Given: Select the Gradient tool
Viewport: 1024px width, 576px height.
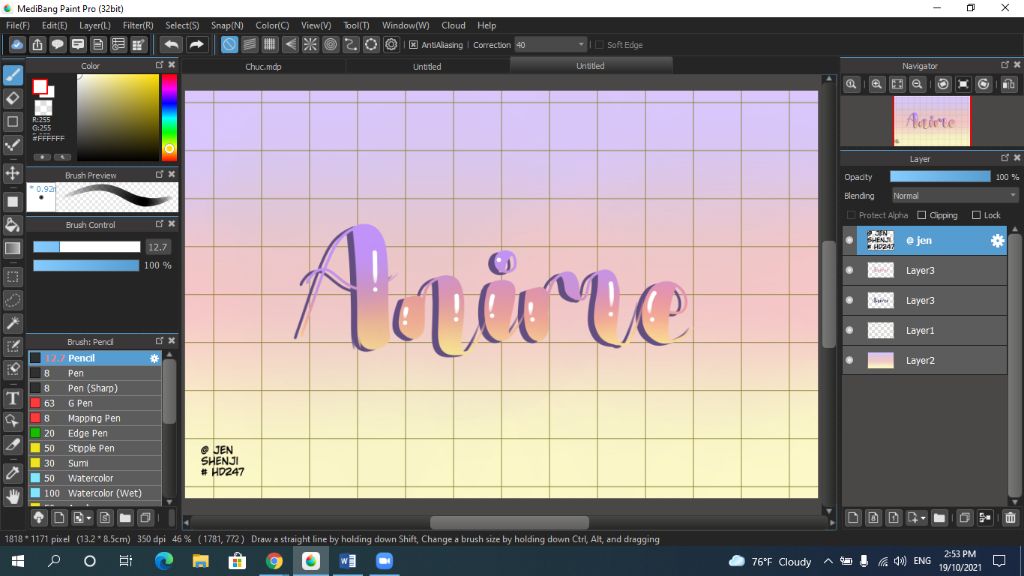Looking at the screenshot, I should click(13, 248).
